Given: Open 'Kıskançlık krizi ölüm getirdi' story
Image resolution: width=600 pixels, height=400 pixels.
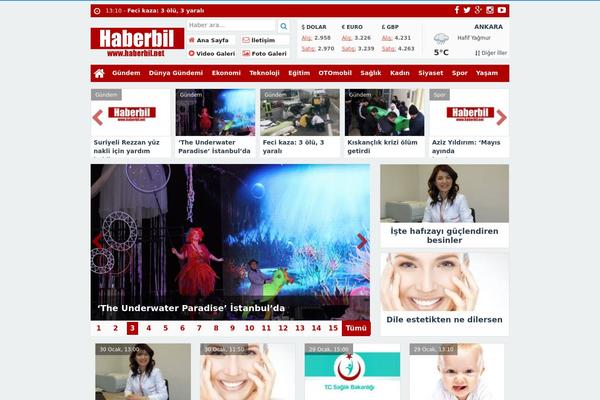Looking at the screenshot, I should pyautogui.click(x=385, y=123).
